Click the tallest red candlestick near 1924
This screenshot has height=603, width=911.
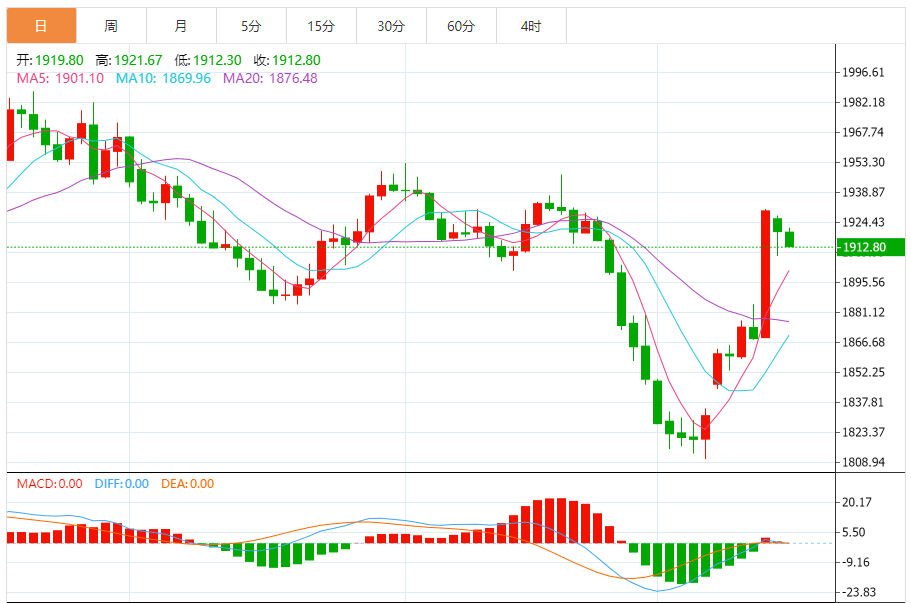coord(765,274)
